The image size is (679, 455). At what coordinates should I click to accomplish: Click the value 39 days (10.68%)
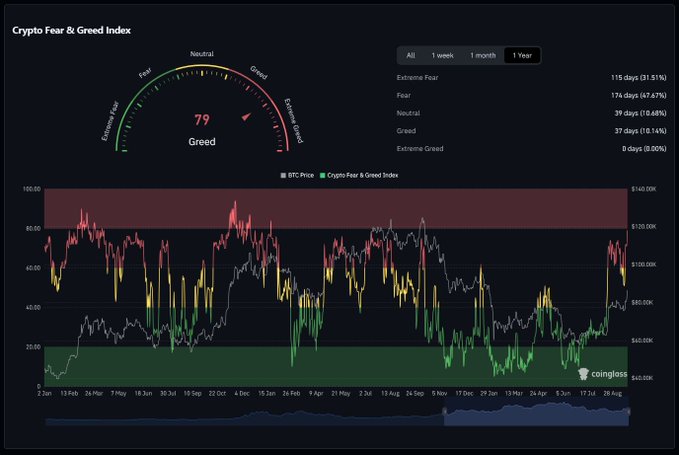[x=640, y=113]
